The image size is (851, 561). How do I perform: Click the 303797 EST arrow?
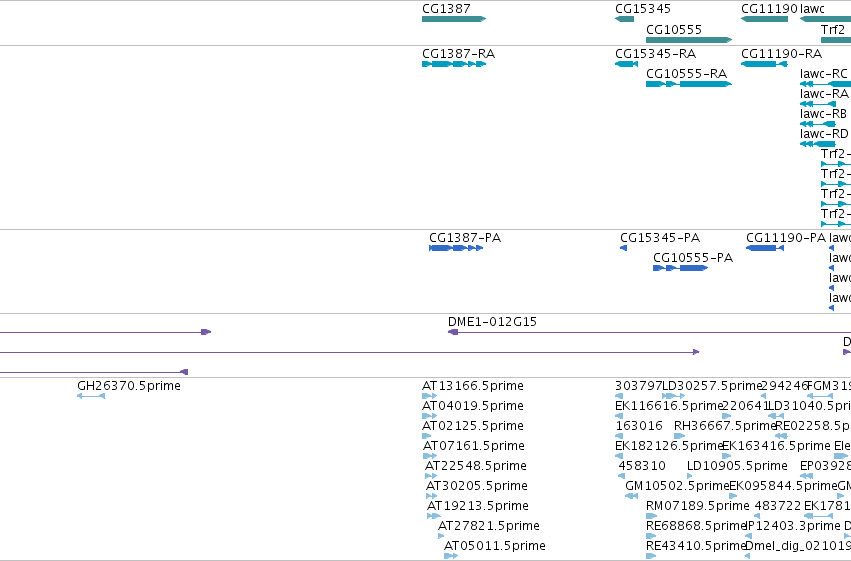click(x=619, y=396)
